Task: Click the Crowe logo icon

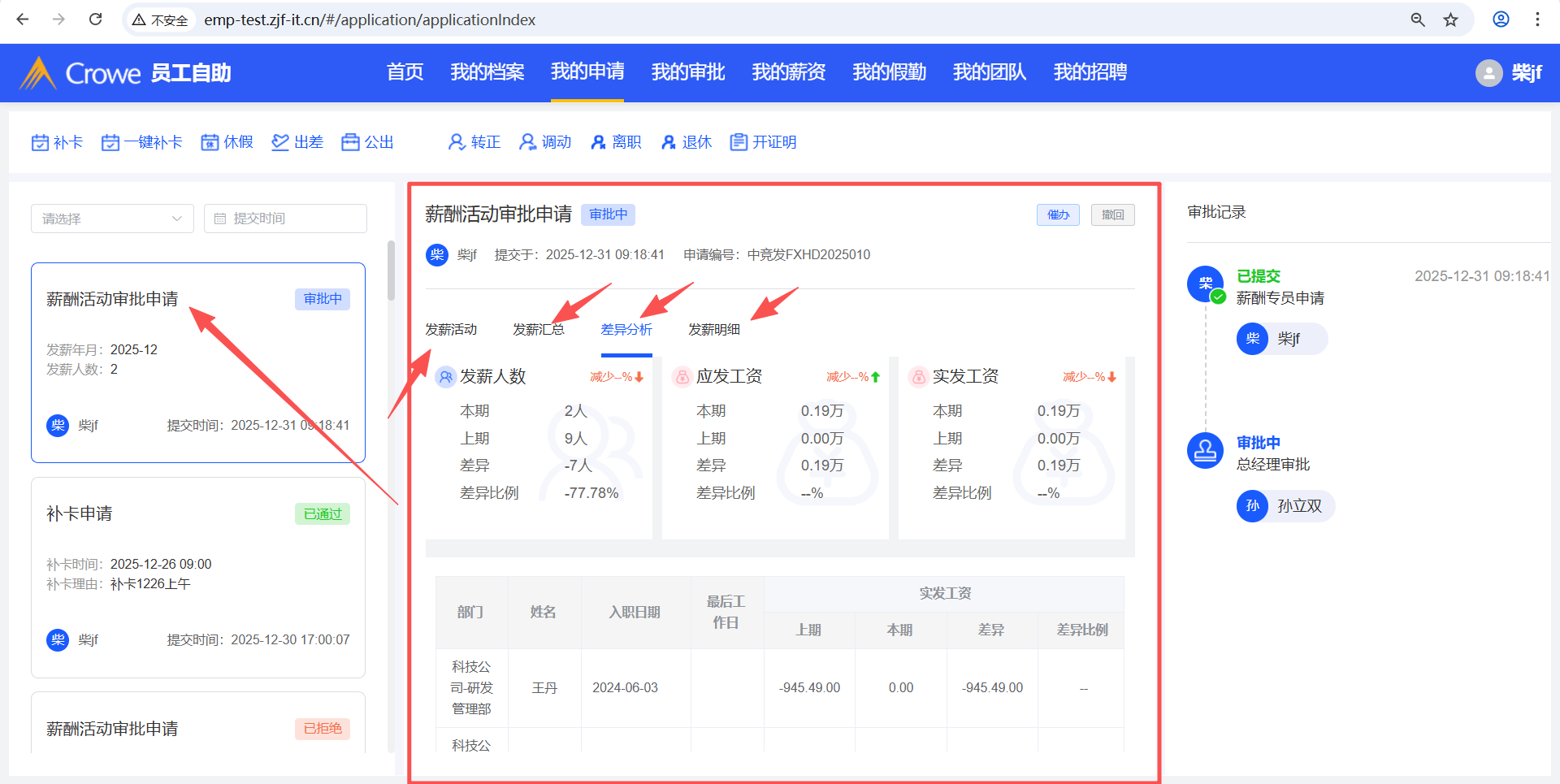Action: point(38,72)
